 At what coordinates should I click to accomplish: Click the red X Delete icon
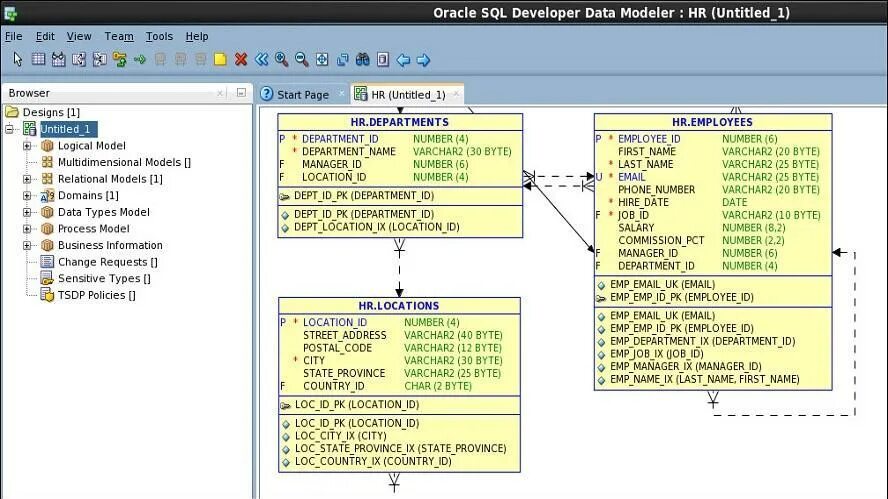[241, 59]
